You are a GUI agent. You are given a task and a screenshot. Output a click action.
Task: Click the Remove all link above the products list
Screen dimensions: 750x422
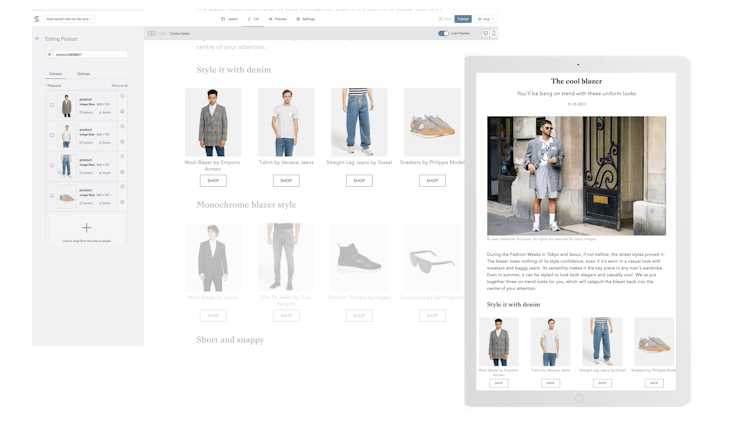(118, 85)
